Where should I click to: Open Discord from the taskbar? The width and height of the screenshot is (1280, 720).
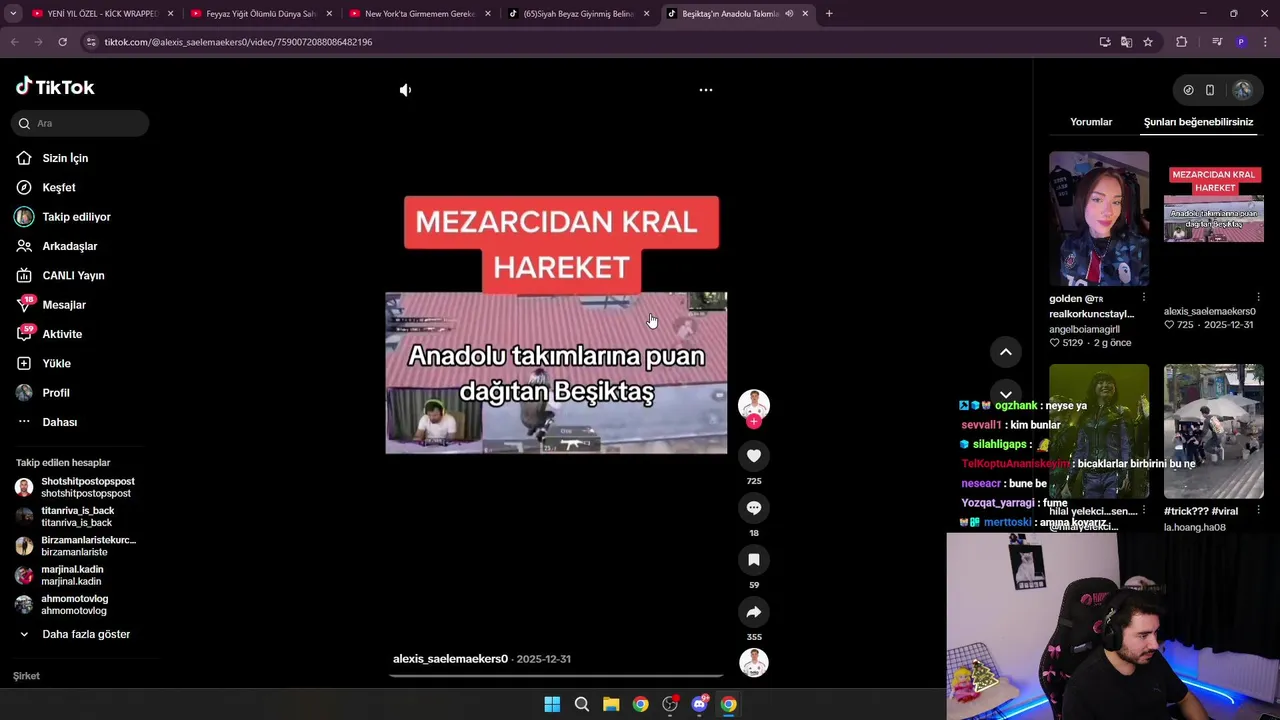tap(699, 705)
